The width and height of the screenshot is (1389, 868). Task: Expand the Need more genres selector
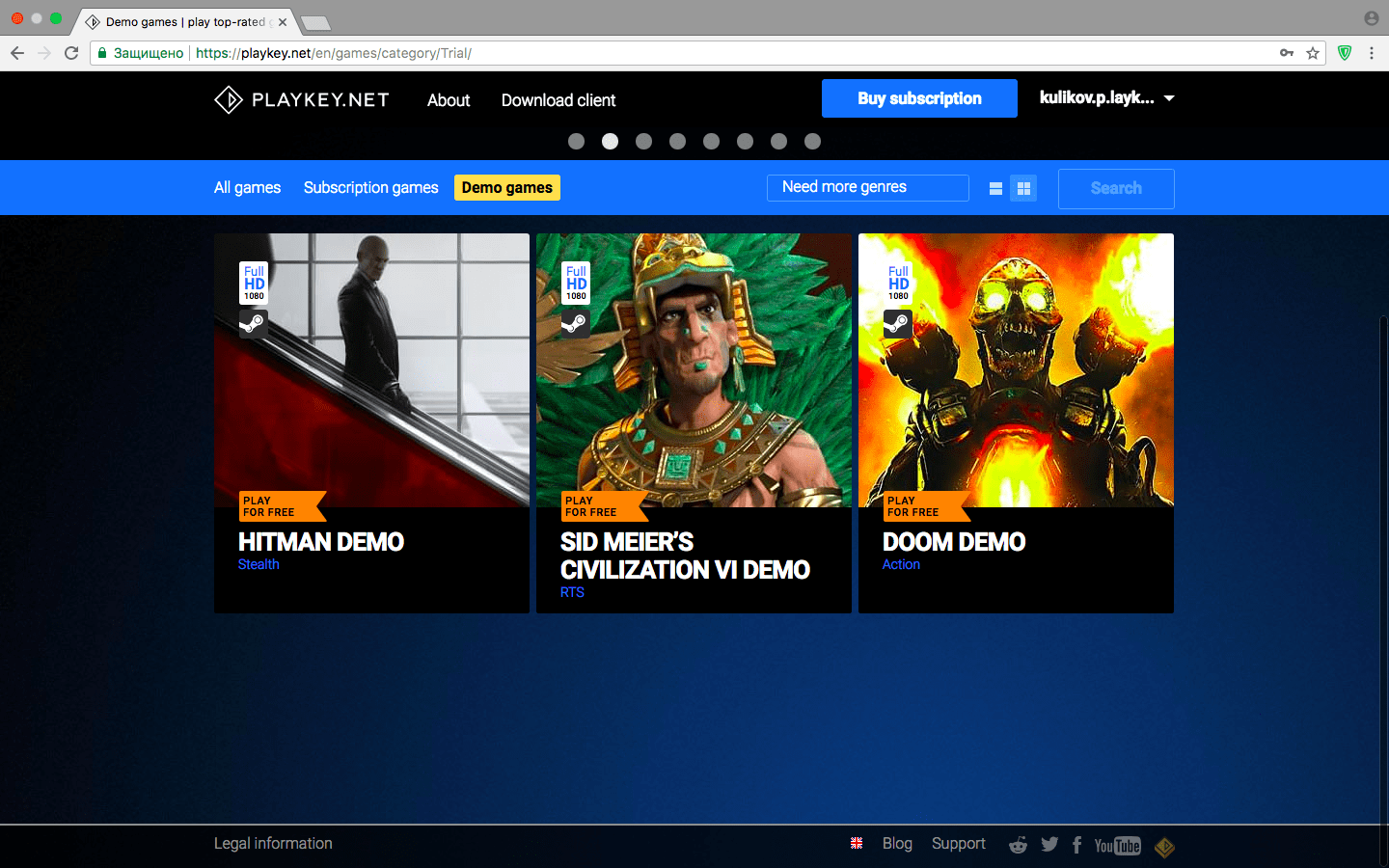pos(867,187)
